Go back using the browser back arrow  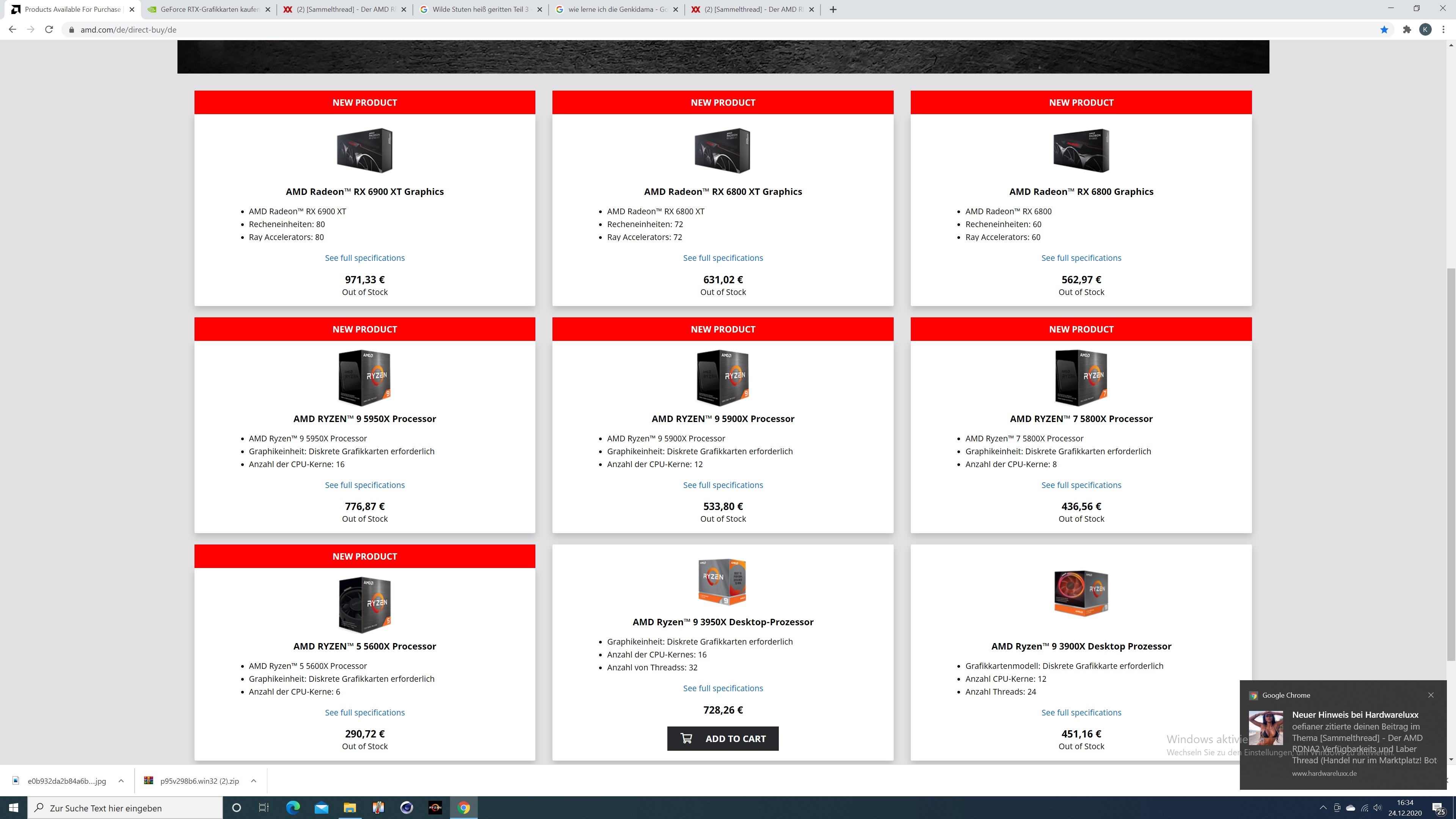(13, 30)
